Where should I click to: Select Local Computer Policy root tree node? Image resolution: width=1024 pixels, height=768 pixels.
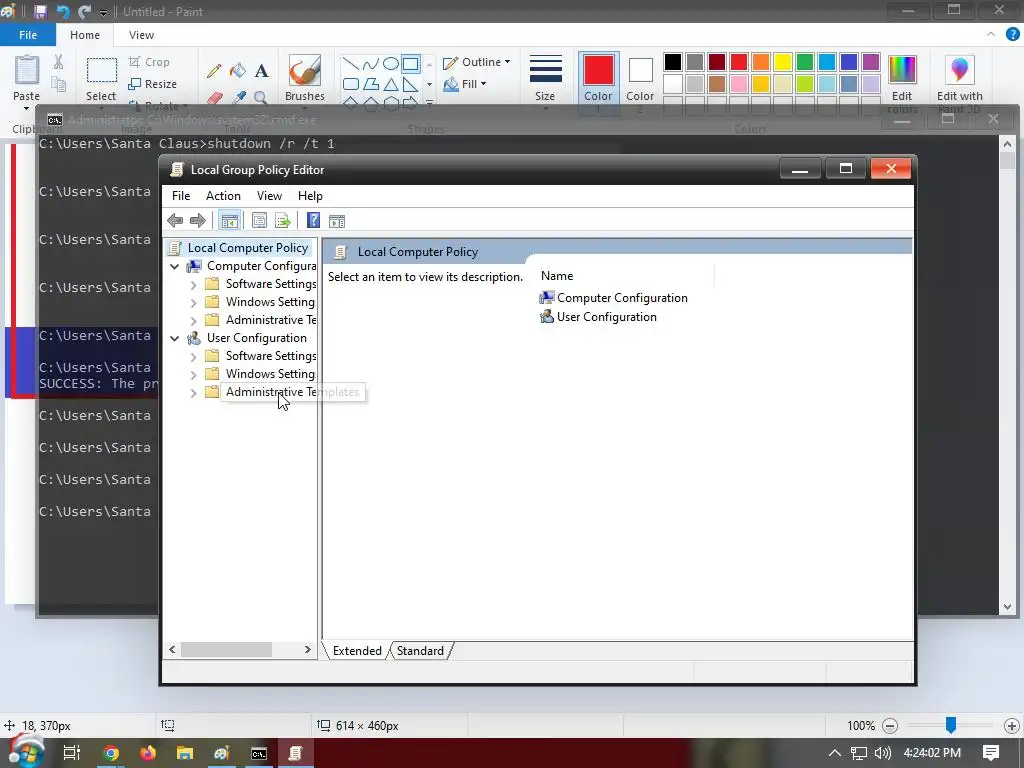click(x=248, y=248)
